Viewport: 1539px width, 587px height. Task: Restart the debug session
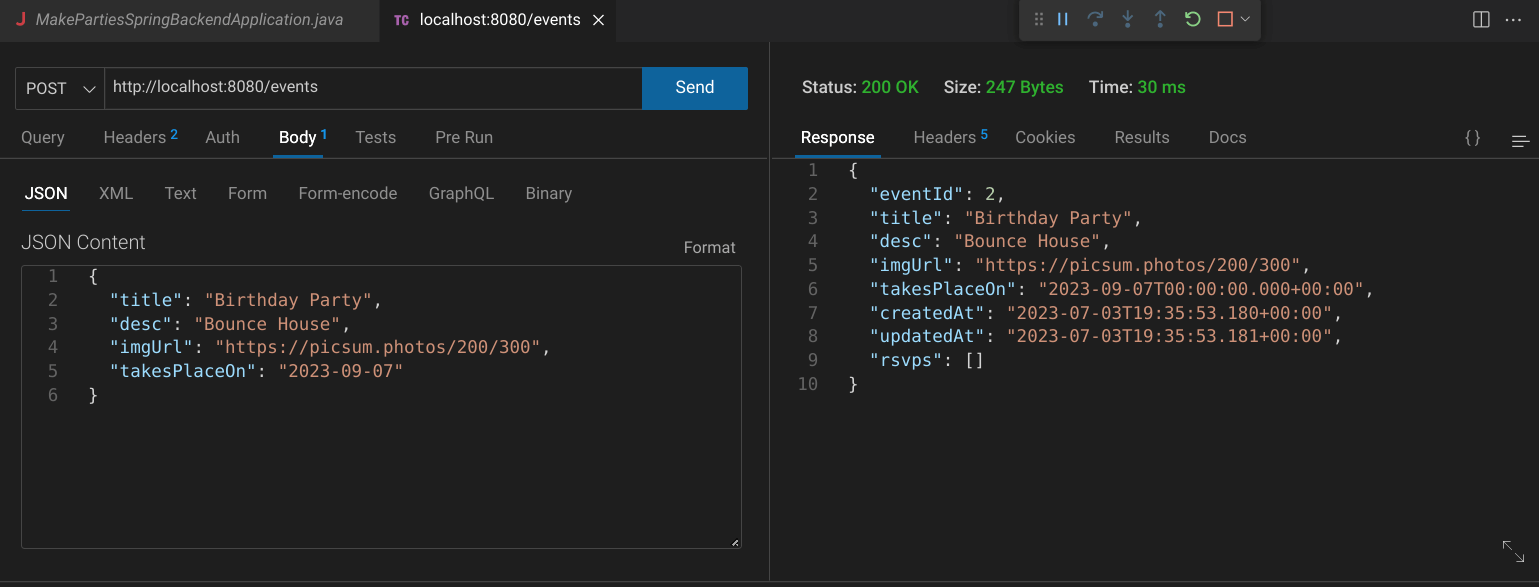[1192, 19]
